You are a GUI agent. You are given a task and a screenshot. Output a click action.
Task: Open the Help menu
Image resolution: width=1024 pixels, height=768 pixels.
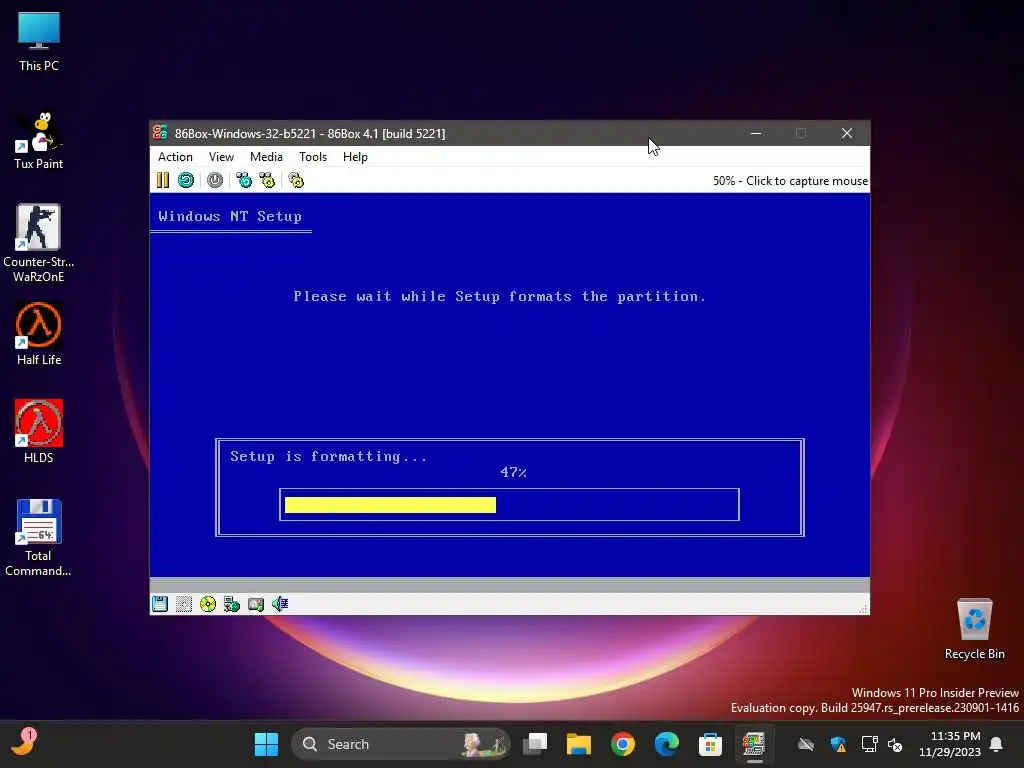click(x=355, y=157)
